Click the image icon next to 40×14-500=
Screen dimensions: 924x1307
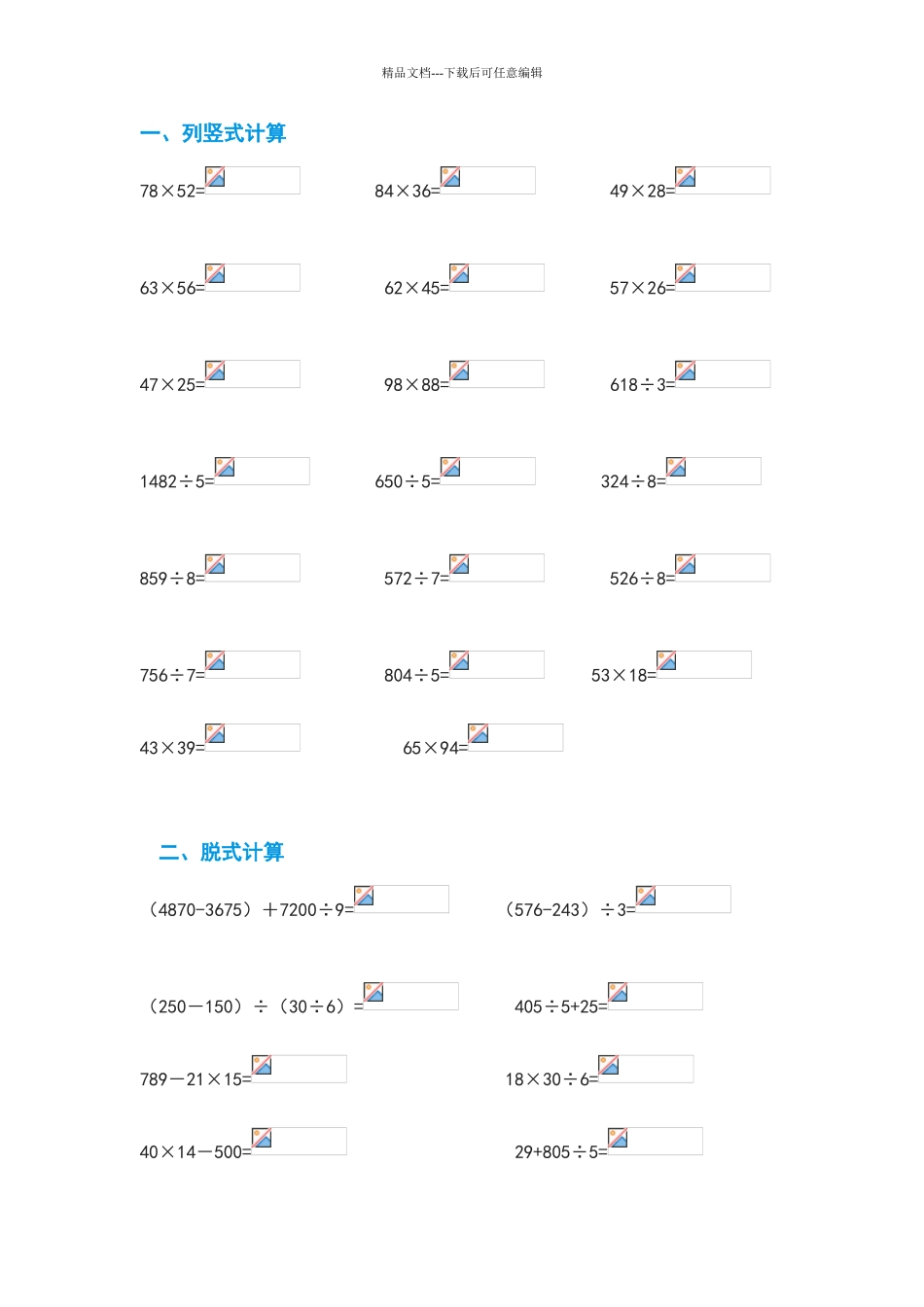click(262, 1138)
